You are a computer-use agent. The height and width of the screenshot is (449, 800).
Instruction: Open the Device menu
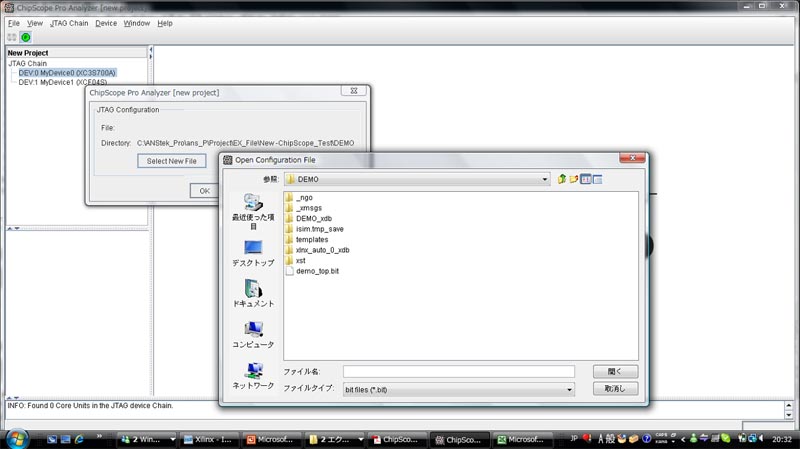(106, 23)
